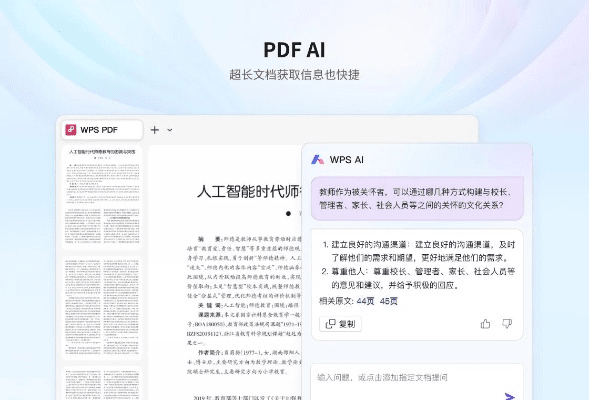
Task: Click the document title 人工智能时代
Action: pos(249,192)
